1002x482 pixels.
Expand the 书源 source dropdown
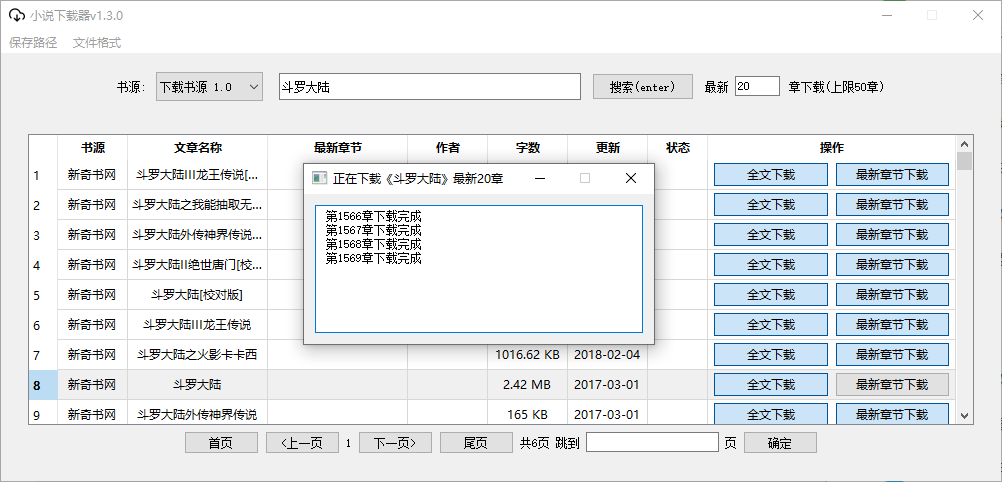tap(209, 87)
